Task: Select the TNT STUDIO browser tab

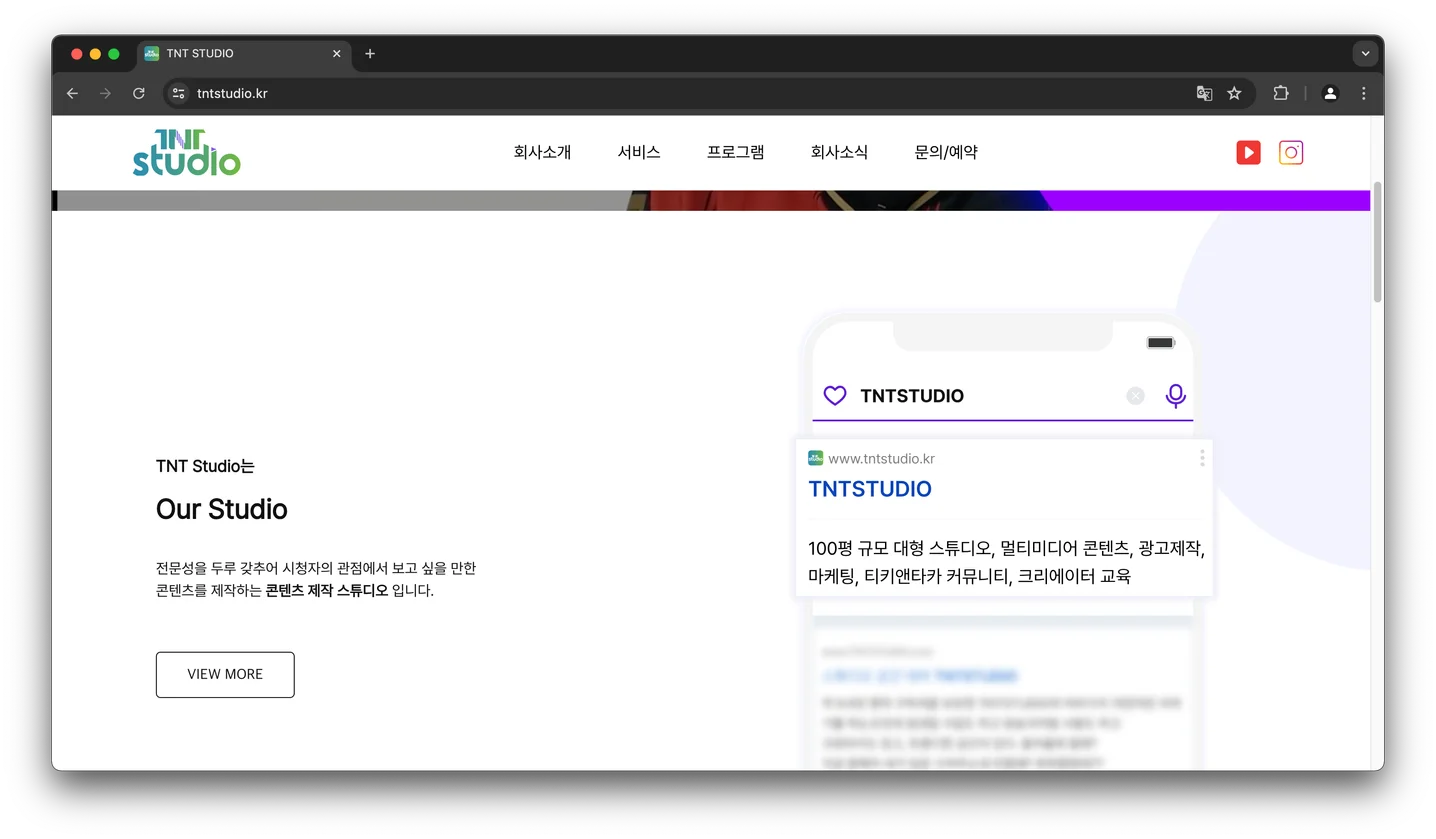Action: click(242, 54)
